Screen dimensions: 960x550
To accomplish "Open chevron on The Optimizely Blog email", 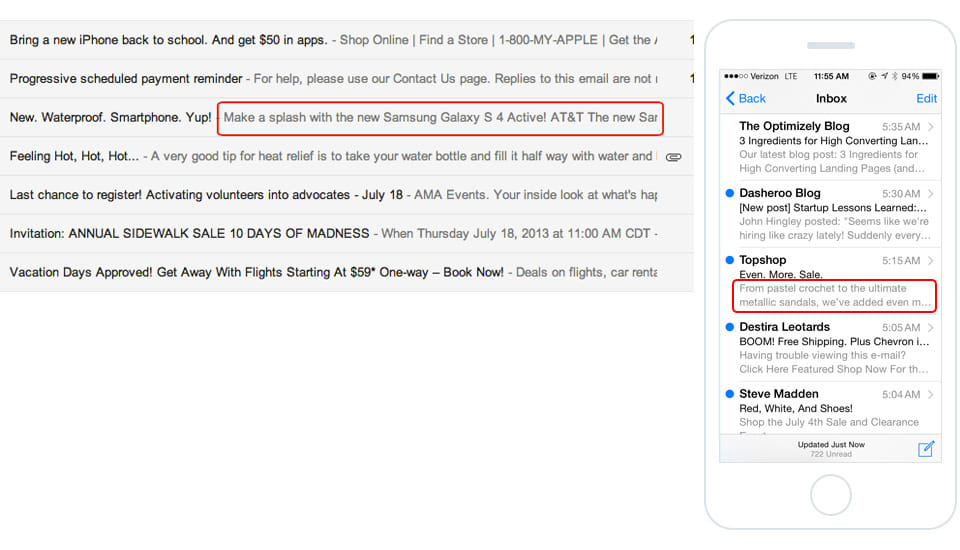I will 931,127.
